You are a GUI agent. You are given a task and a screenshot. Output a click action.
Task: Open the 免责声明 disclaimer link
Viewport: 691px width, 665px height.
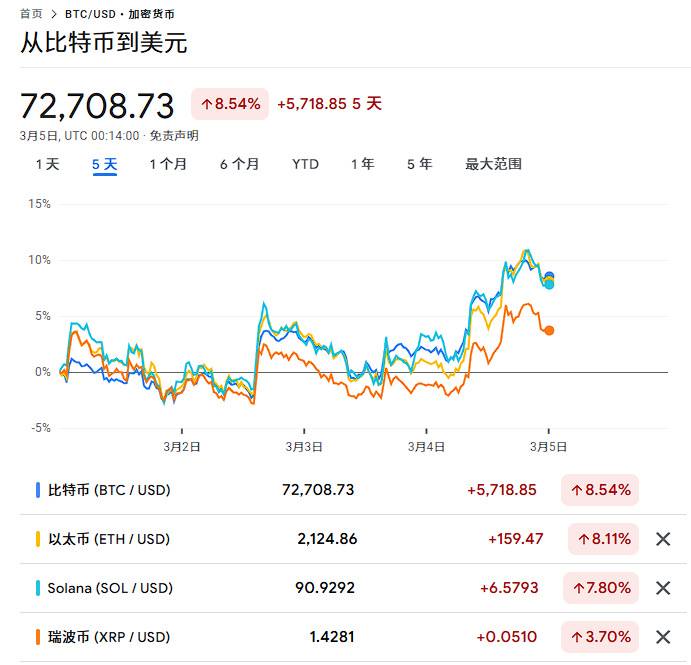pos(174,136)
